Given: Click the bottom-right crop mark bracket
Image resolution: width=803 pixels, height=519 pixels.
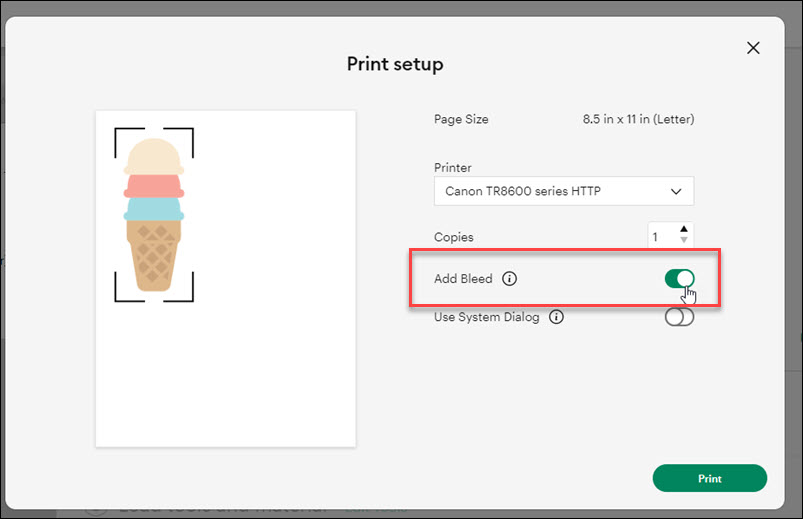Looking at the screenshot, I should click(x=187, y=294).
